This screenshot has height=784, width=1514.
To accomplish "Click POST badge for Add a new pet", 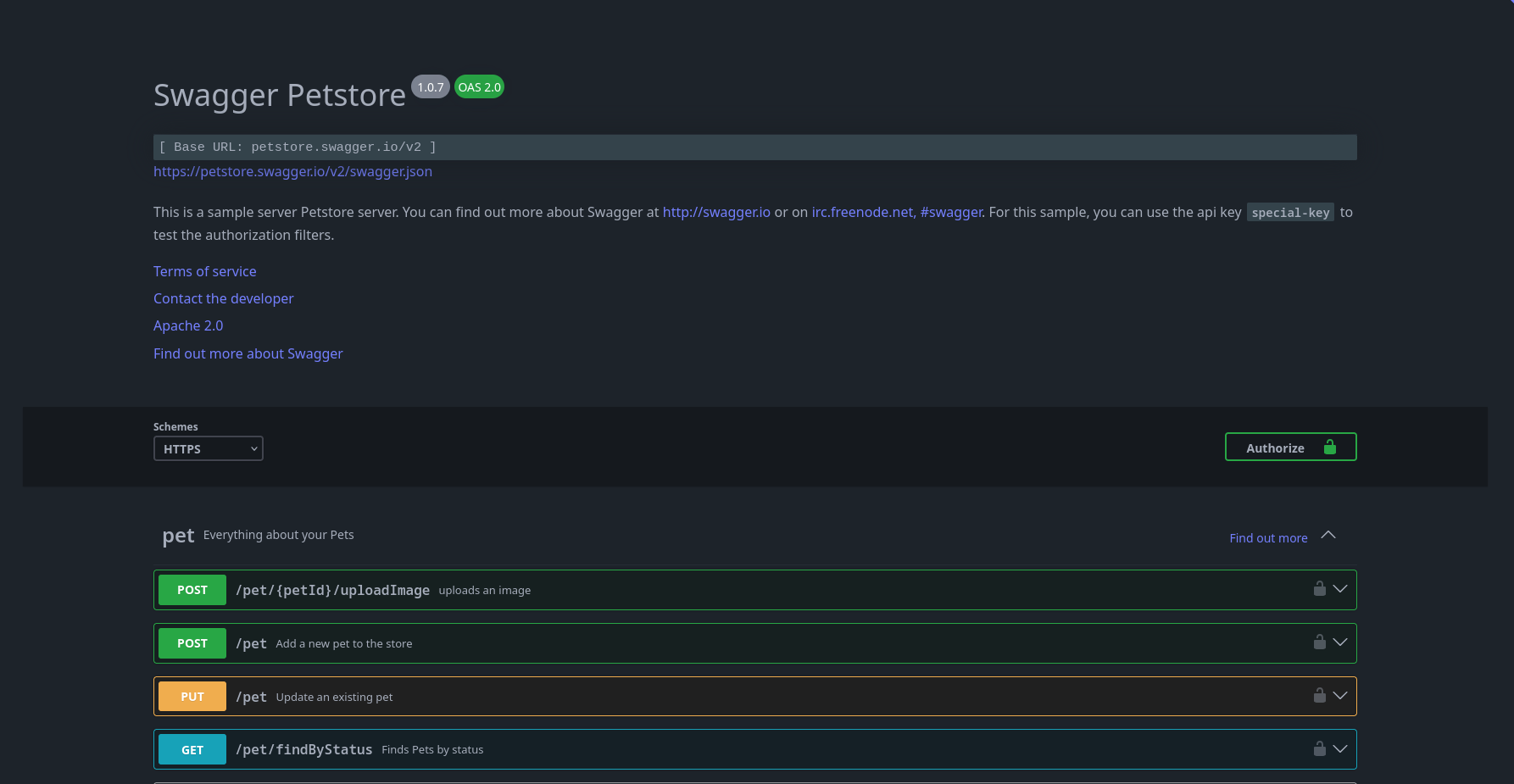I will [x=192, y=643].
